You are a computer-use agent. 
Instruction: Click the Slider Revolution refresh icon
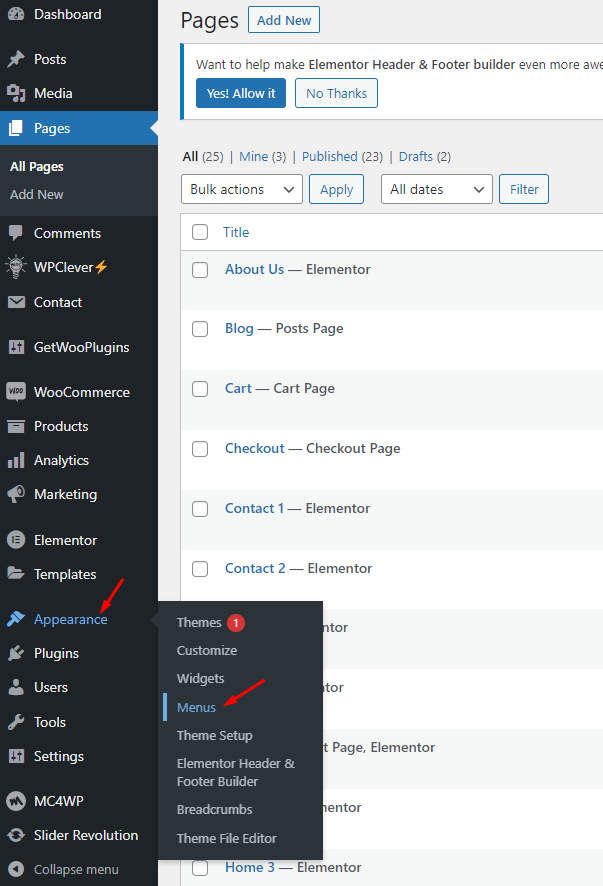(x=16, y=835)
